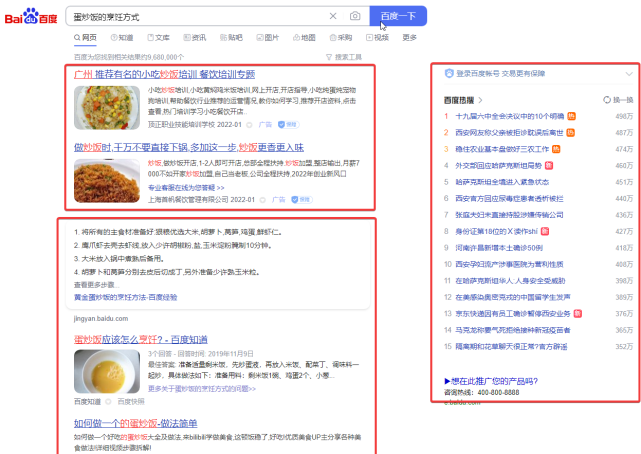
Task: Switch to the 图片 tab
Action: click(267, 38)
